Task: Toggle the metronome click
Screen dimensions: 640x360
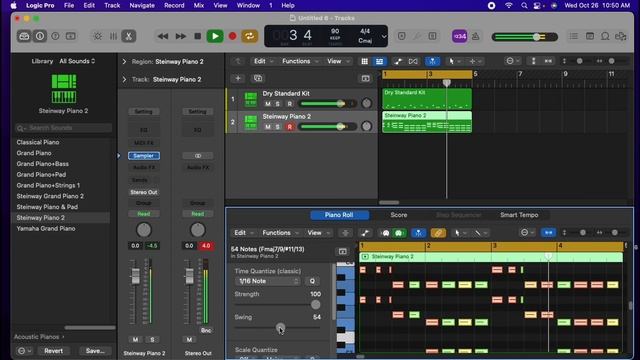Action: [476, 36]
